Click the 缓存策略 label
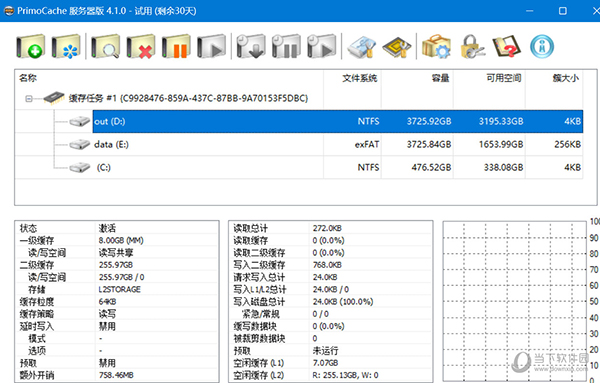 (37, 314)
